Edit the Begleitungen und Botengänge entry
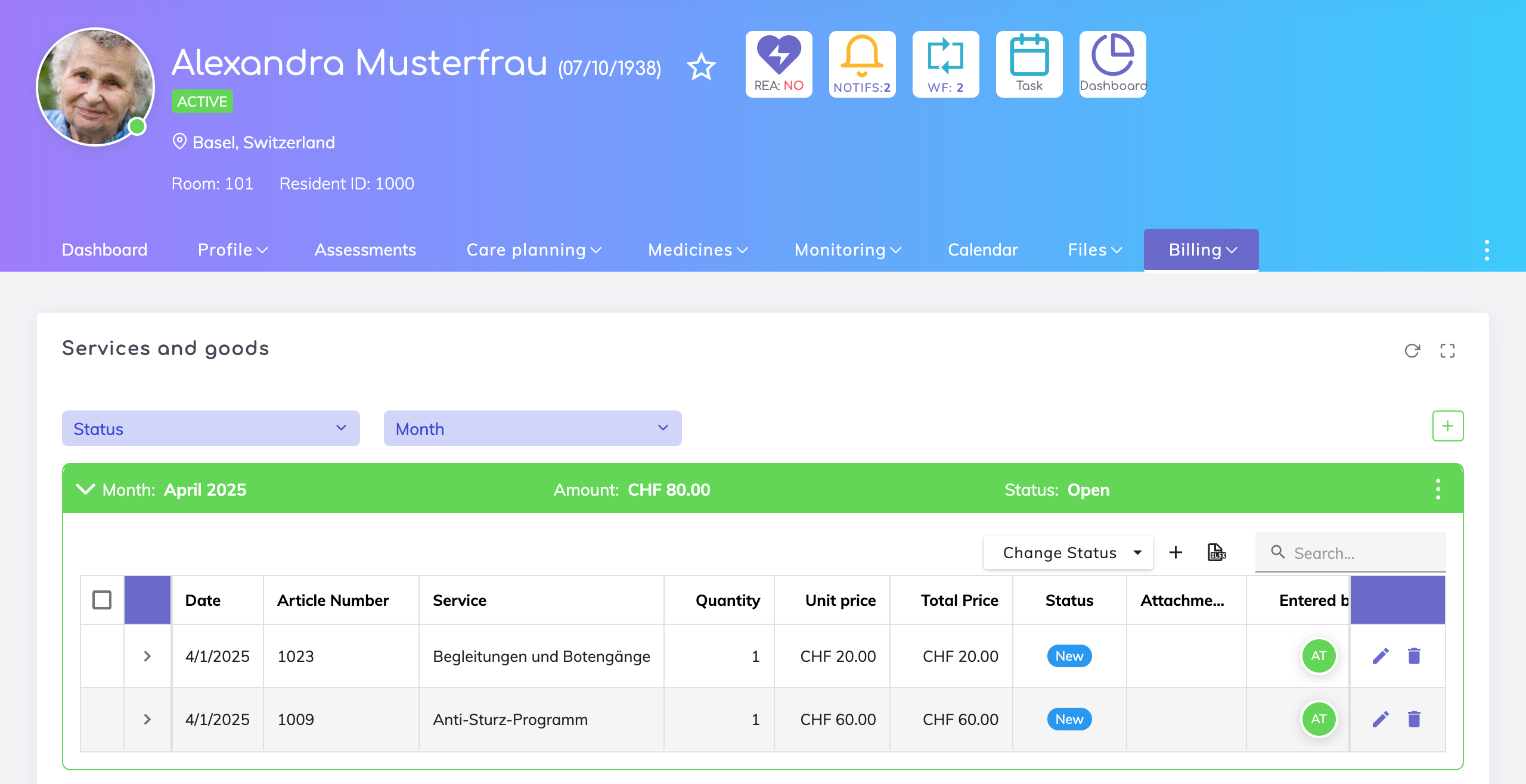 (x=1381, y=656)
